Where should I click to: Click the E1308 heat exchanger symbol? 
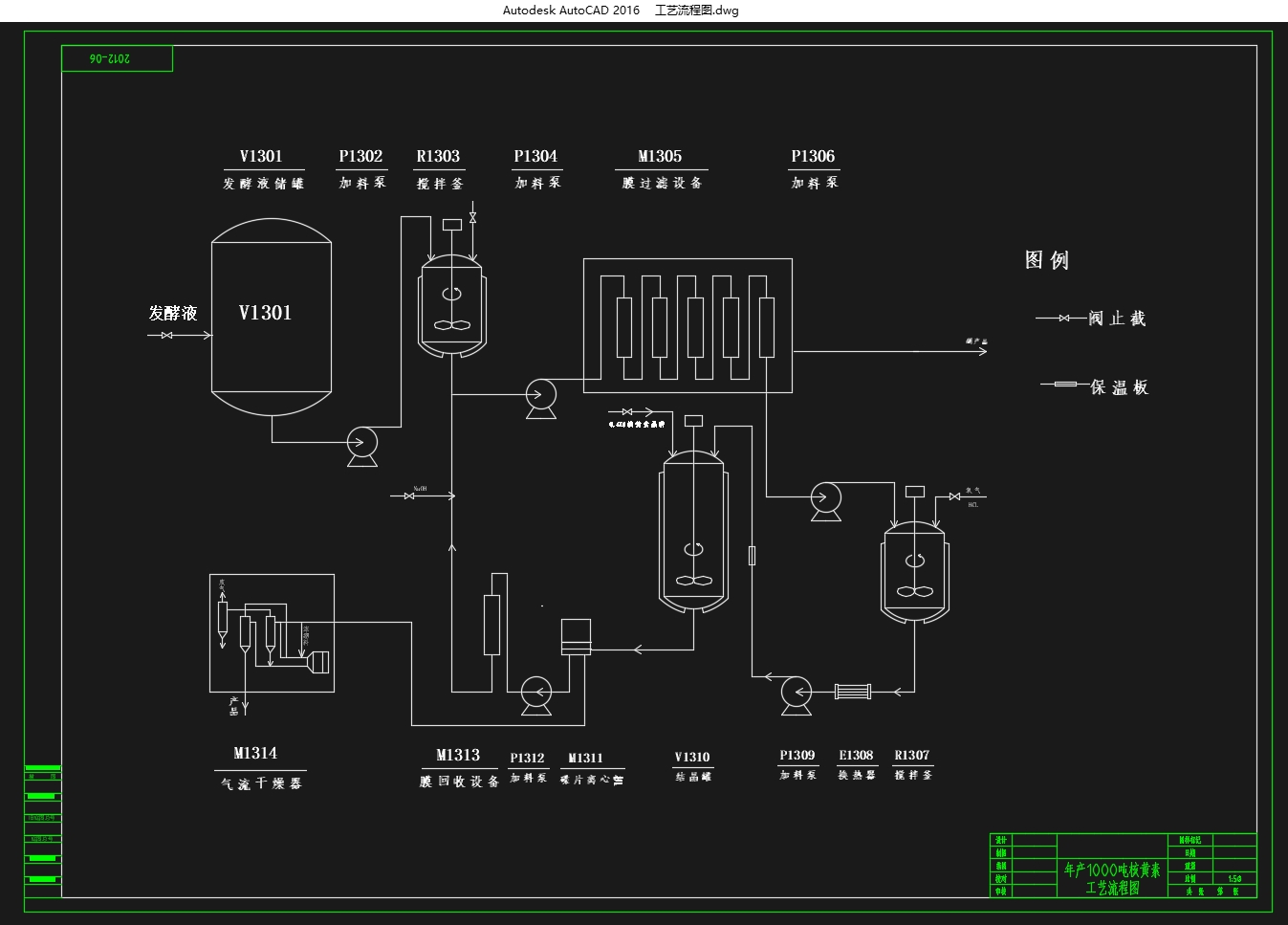(x=853, y=691)
